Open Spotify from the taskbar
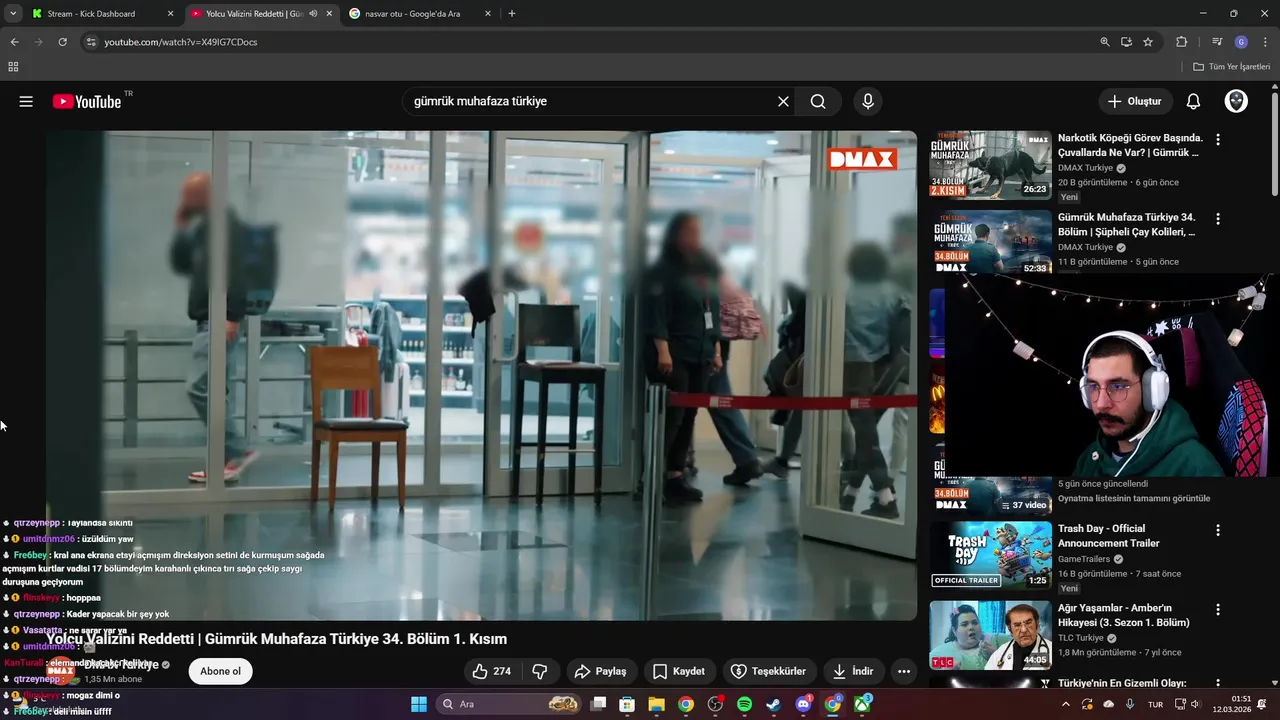 click(744, 704)
